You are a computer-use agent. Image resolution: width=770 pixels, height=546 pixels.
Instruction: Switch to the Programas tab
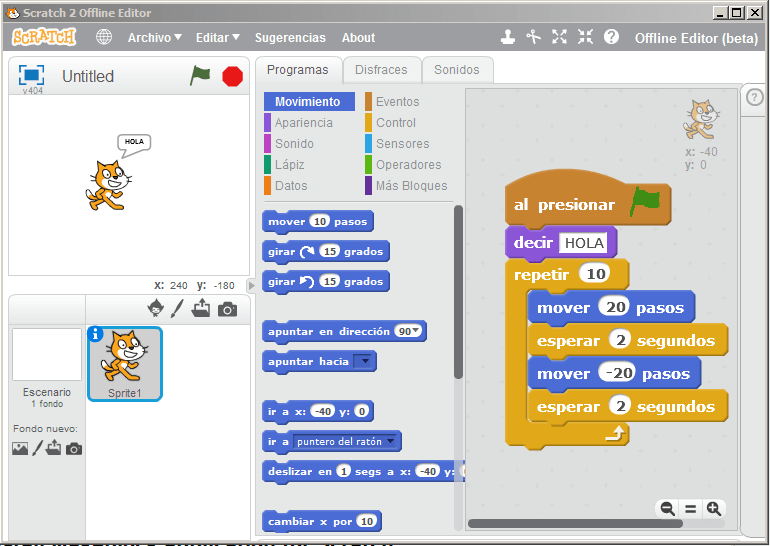pyautogui.click(x=298, y=70)
